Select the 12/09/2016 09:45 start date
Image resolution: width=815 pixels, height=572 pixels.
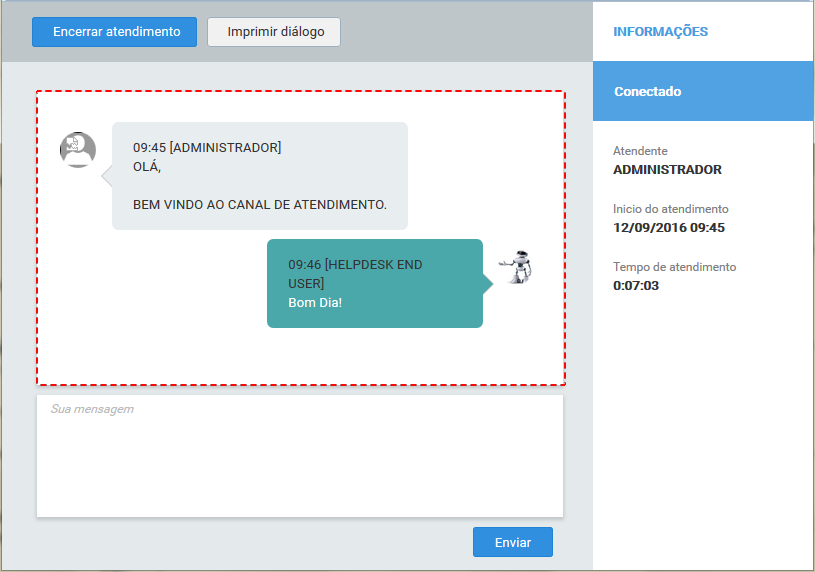point(668,227)
